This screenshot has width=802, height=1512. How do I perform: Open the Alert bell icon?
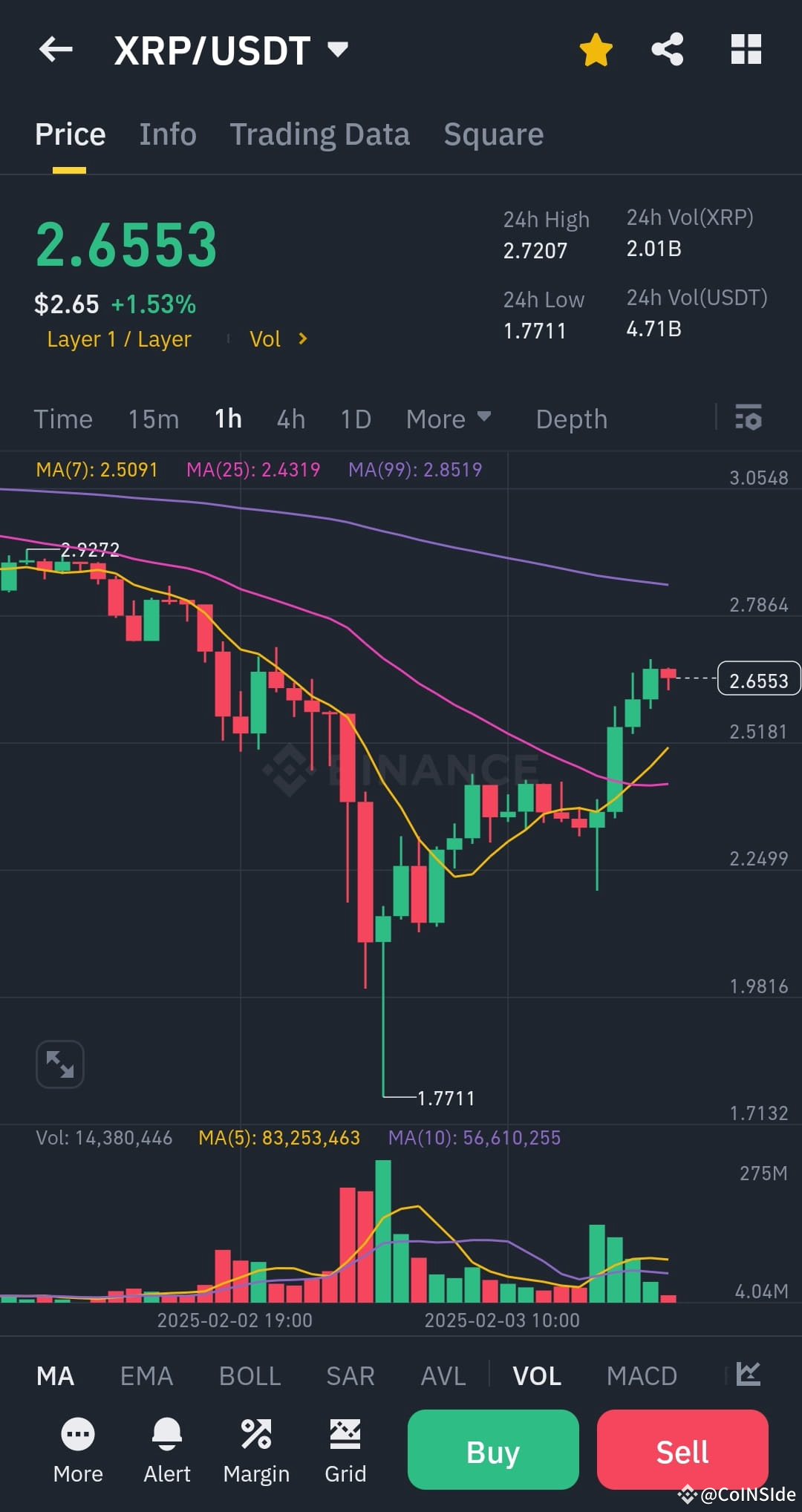pos(167,1433)
